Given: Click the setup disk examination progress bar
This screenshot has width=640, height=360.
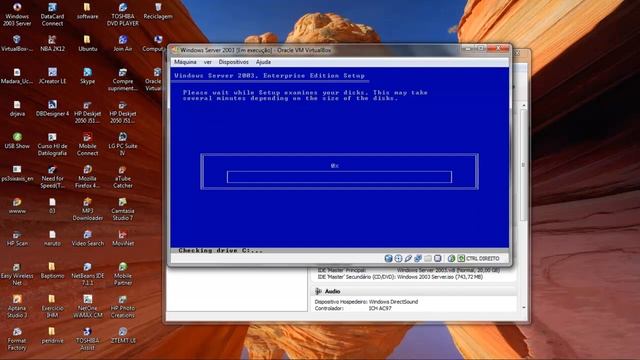Looking at the screenshot, I should (339, 177).
